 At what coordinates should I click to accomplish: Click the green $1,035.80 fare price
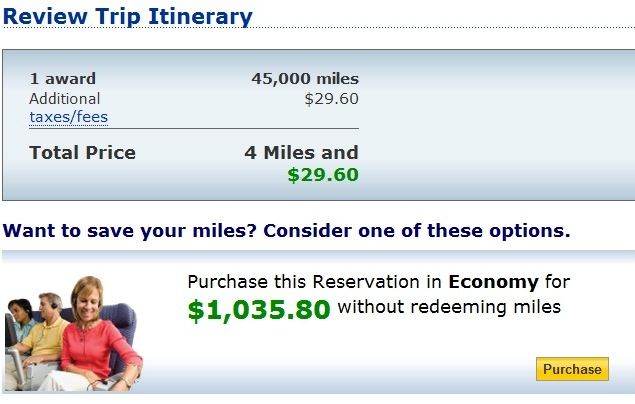coord(259,310)
